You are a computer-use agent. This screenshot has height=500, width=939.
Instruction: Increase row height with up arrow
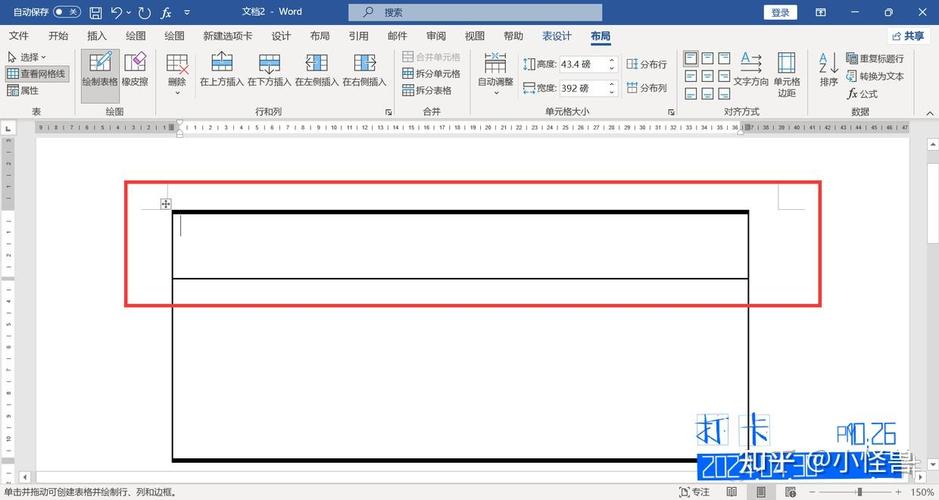point(612,60)
